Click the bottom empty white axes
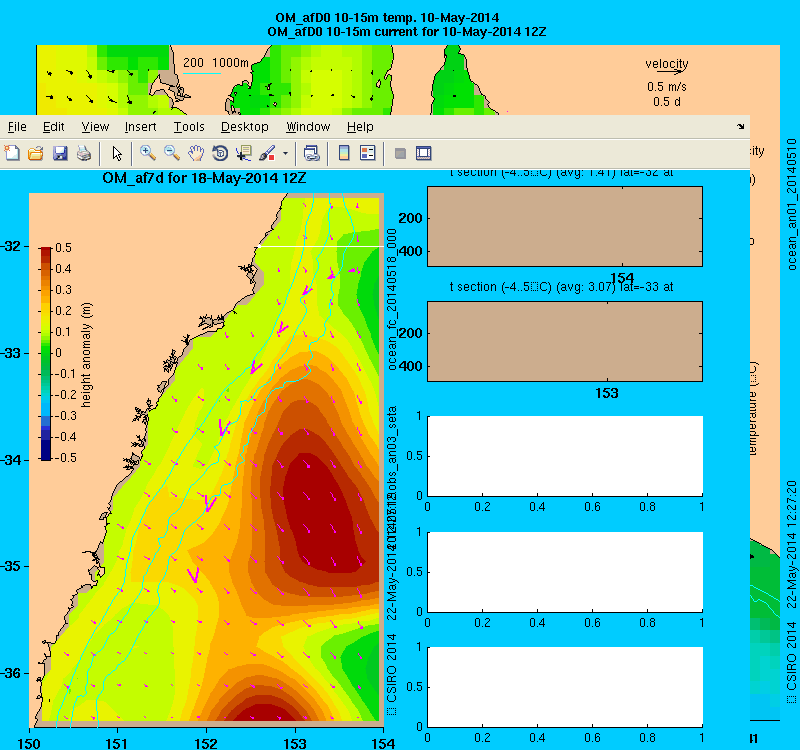 (565, 687)
